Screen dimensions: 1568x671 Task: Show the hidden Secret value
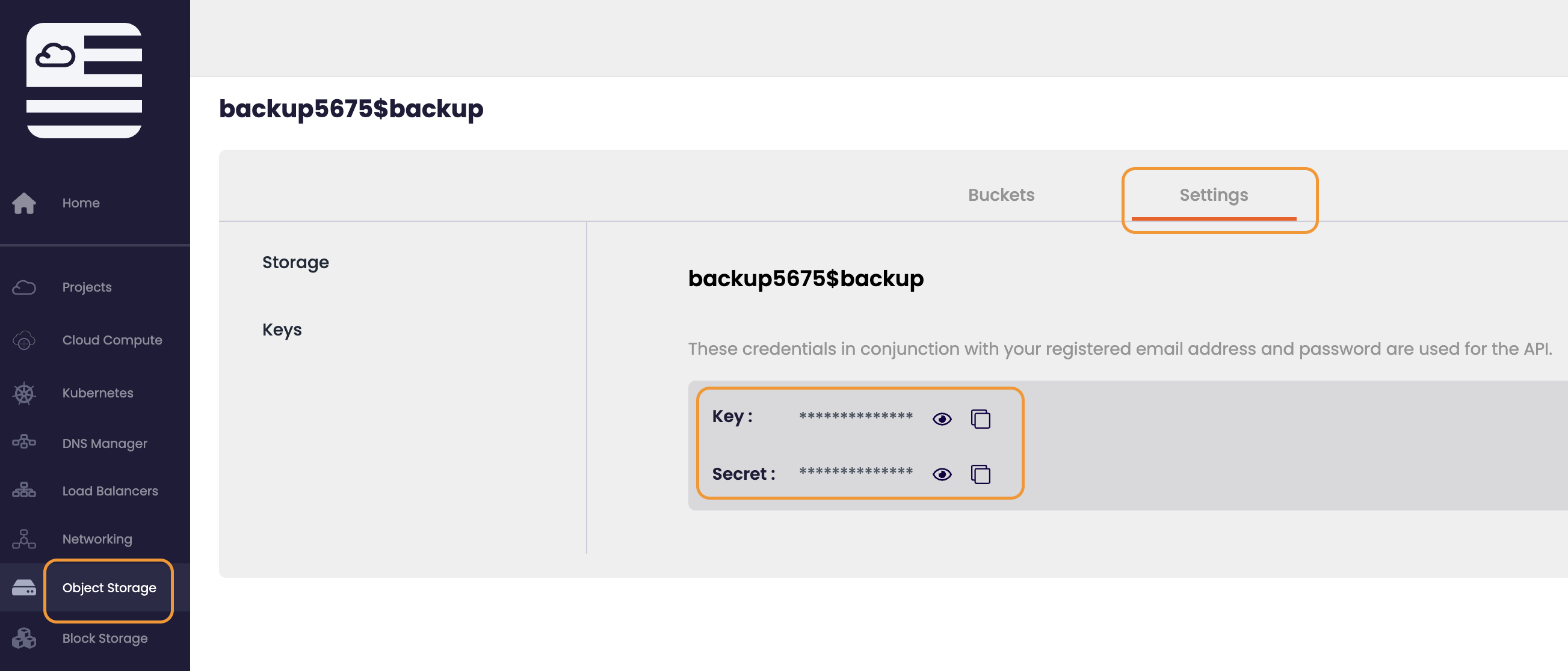click(942, 474)
